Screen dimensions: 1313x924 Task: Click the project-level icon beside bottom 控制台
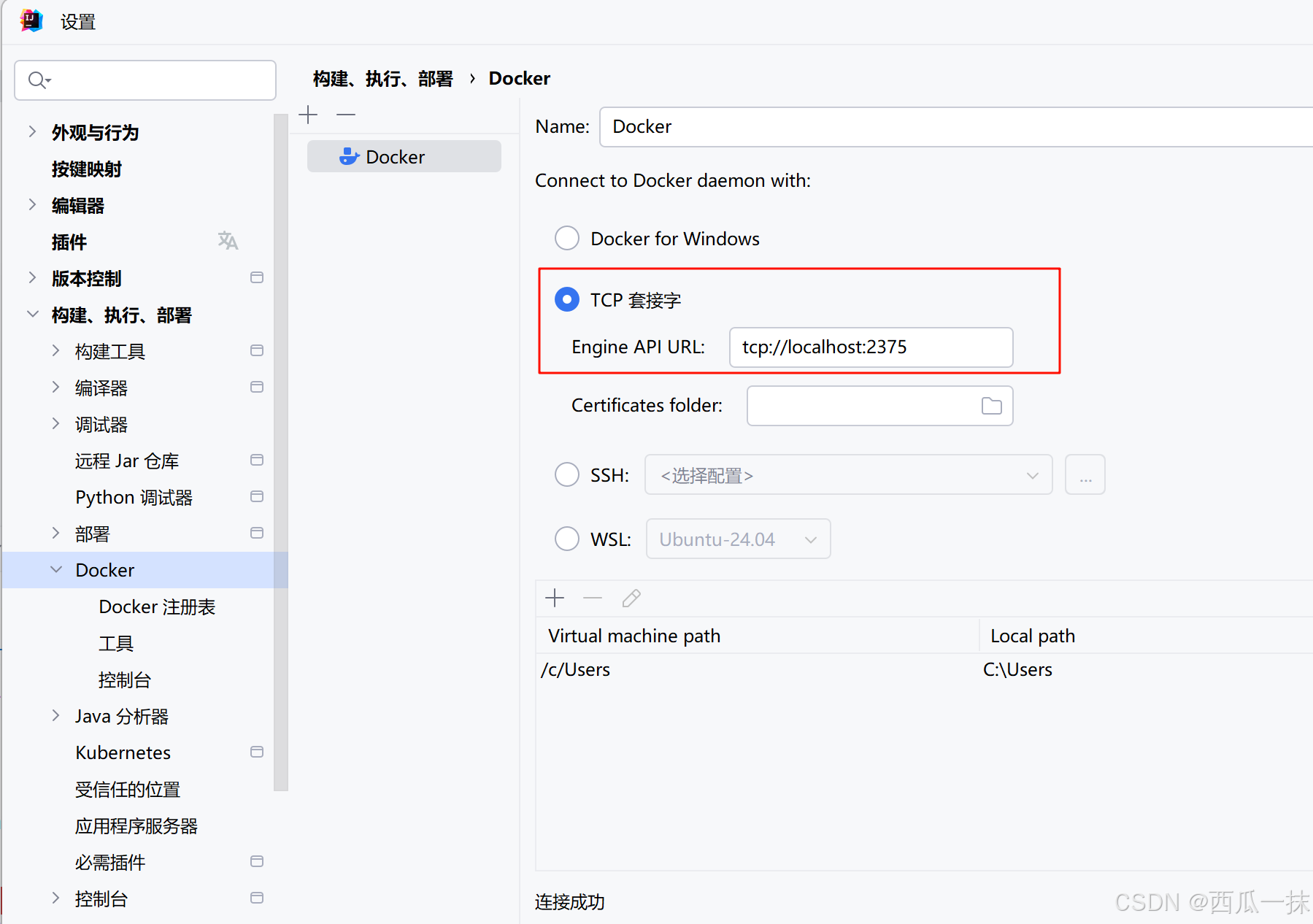point(257,898)
